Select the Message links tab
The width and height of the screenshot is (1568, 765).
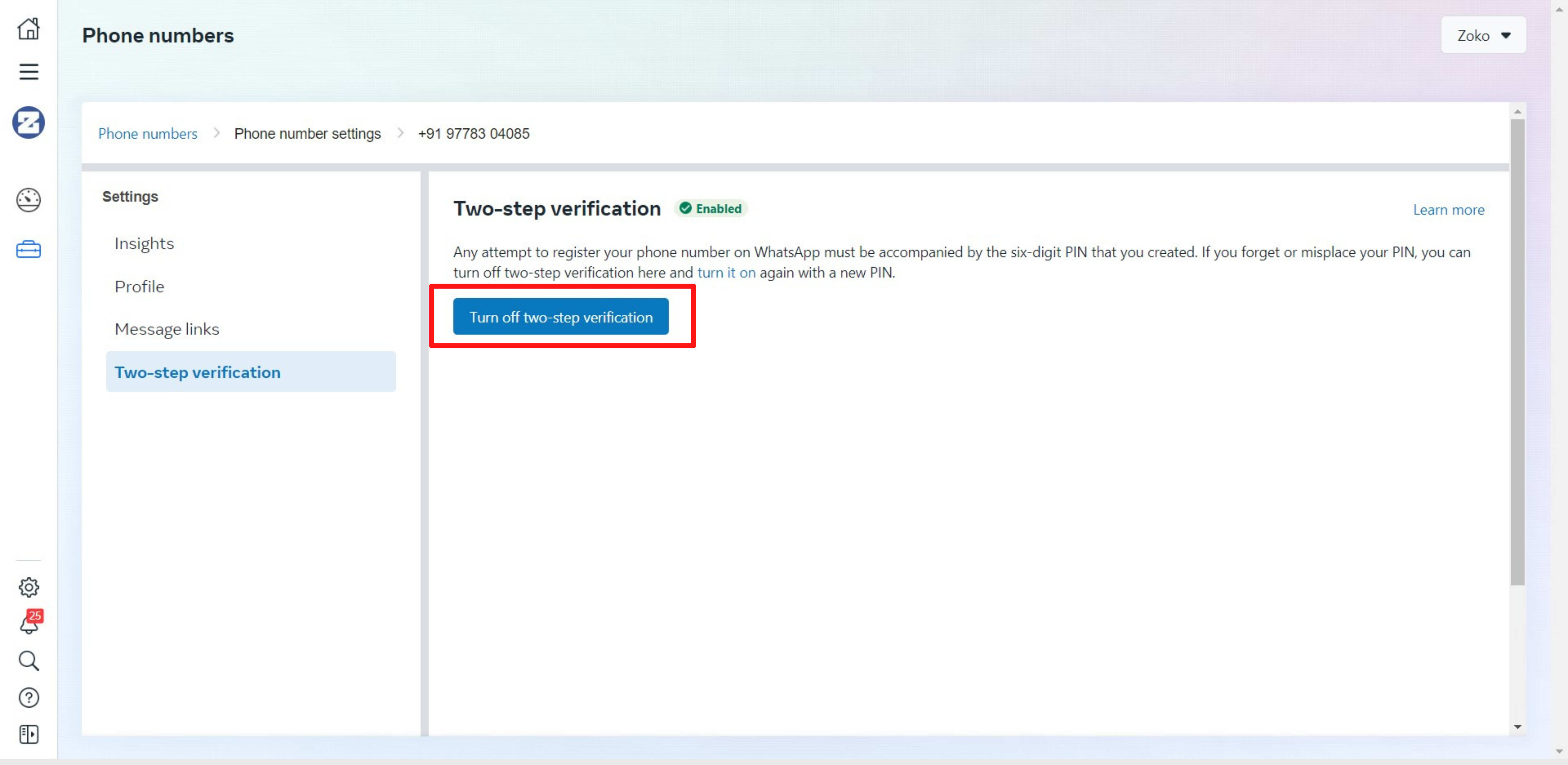(167, 329)
